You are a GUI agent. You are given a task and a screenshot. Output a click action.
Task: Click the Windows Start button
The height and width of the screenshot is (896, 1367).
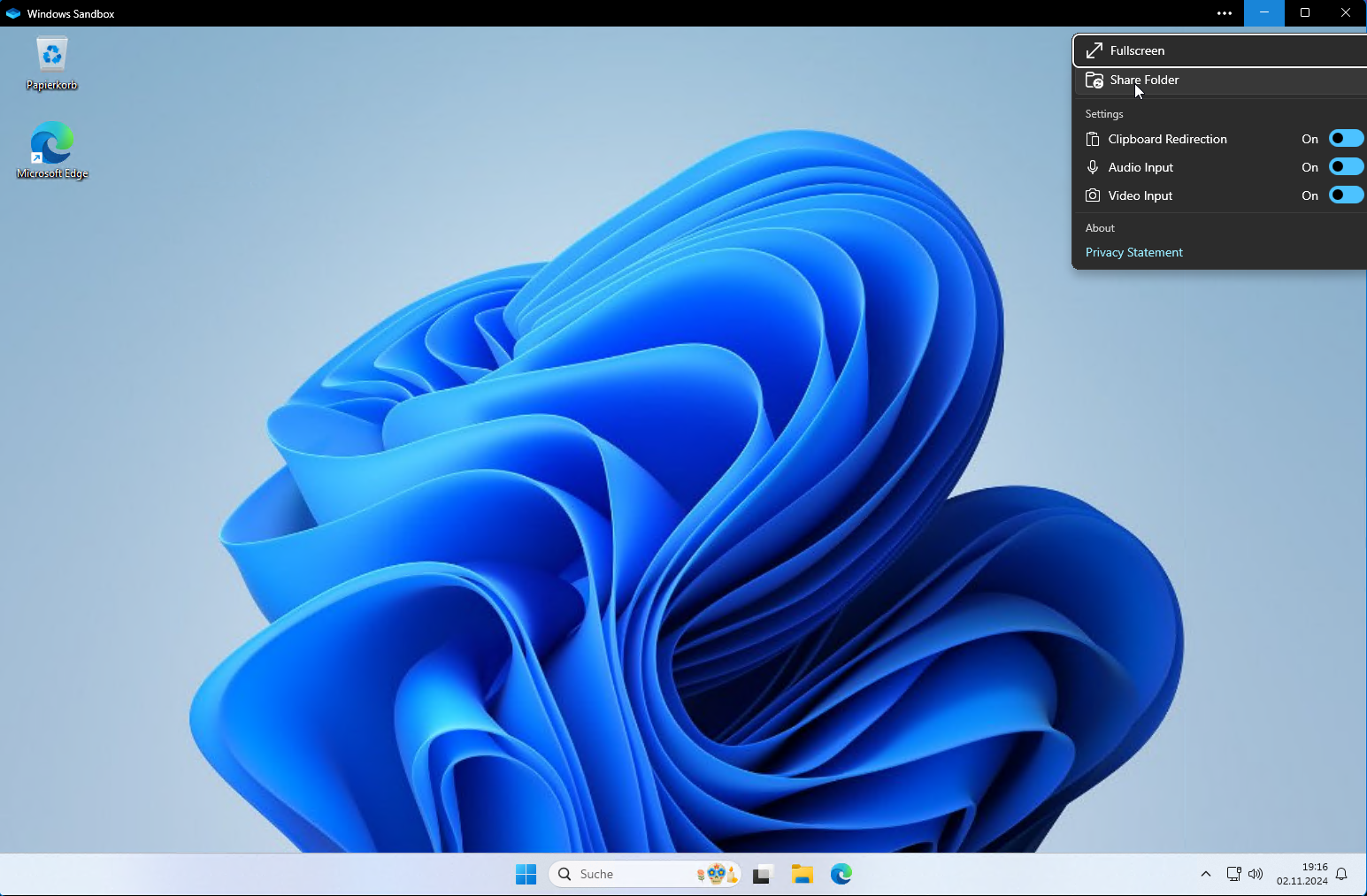point(526,874)
